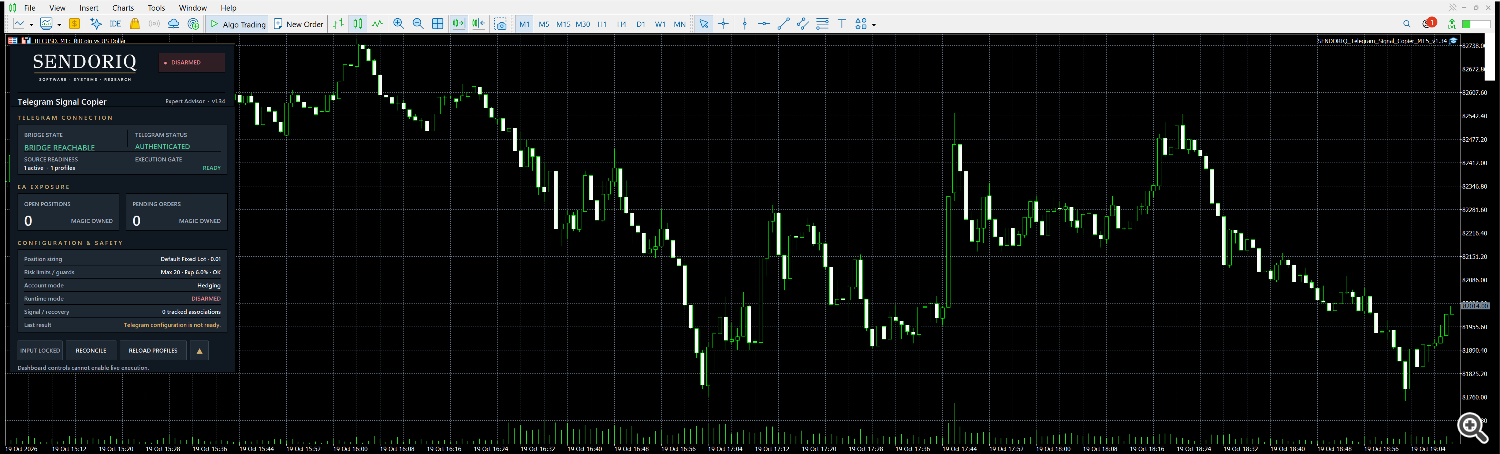
Task: Switch to bar chart display
Action: 338,23
